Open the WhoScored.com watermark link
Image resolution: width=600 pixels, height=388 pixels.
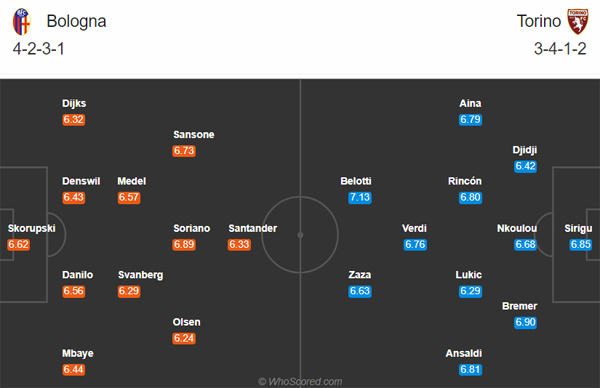[300, 381]
